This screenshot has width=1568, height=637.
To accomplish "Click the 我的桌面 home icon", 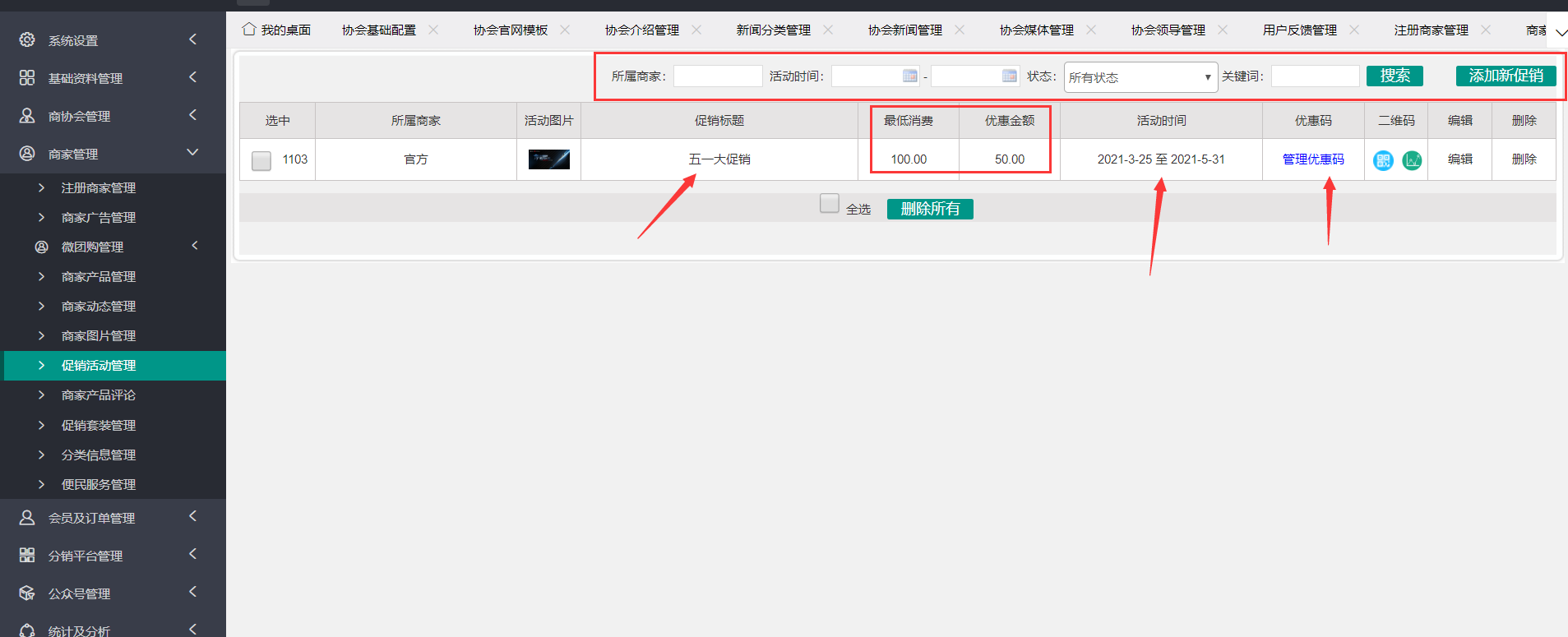I will coord(248,30).
